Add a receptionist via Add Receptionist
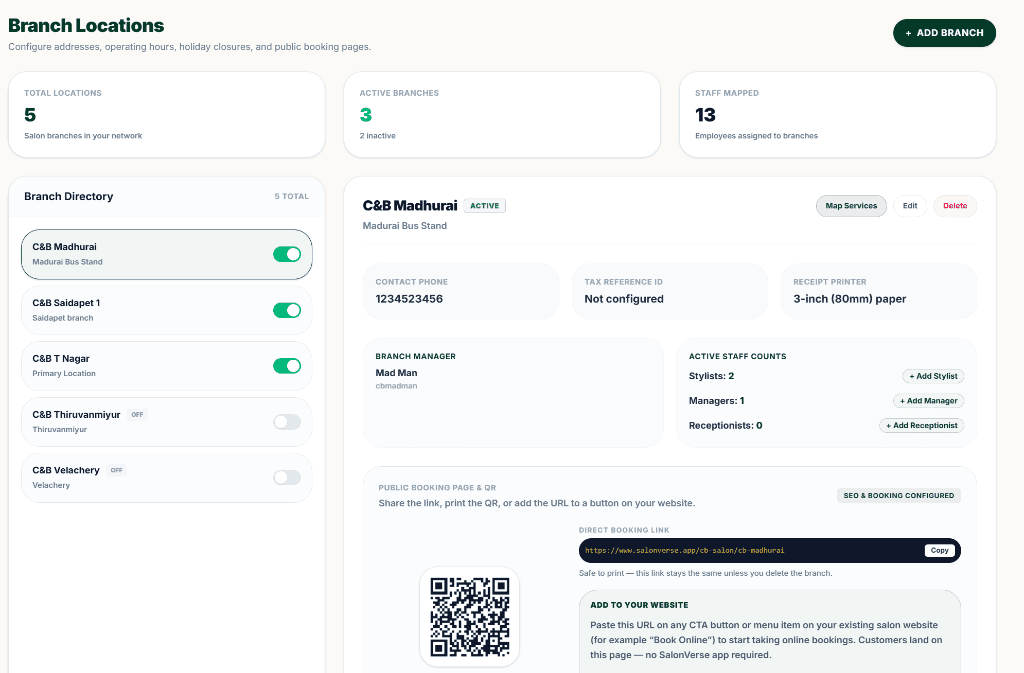 point(921,425)
